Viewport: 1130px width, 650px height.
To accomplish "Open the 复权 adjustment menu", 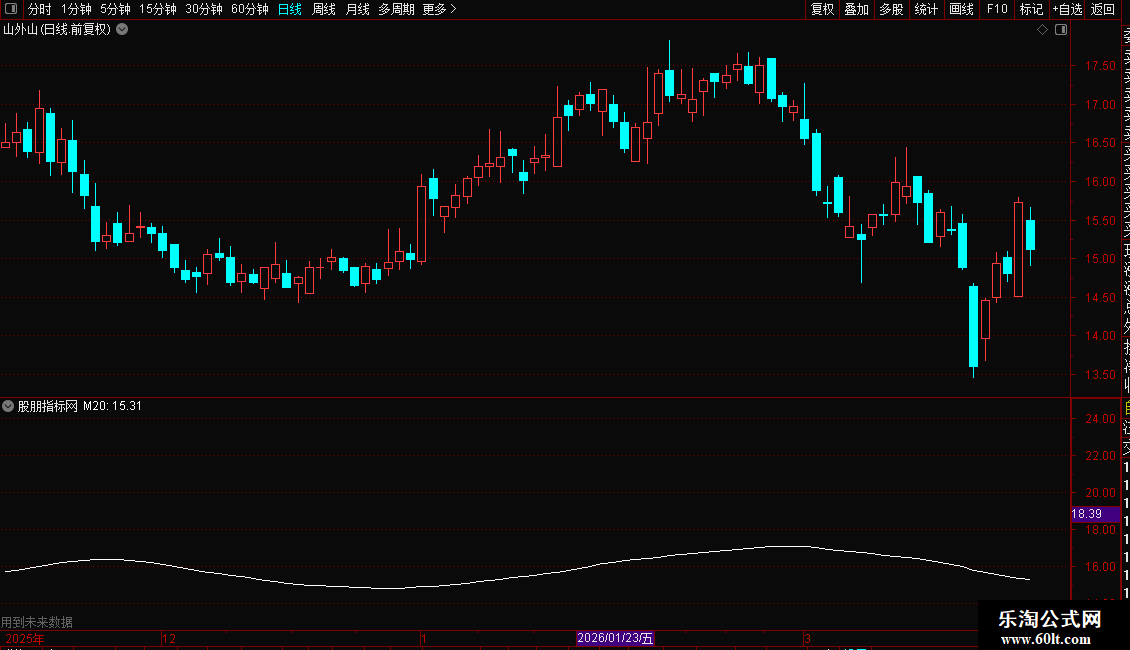I will point(822,9).
